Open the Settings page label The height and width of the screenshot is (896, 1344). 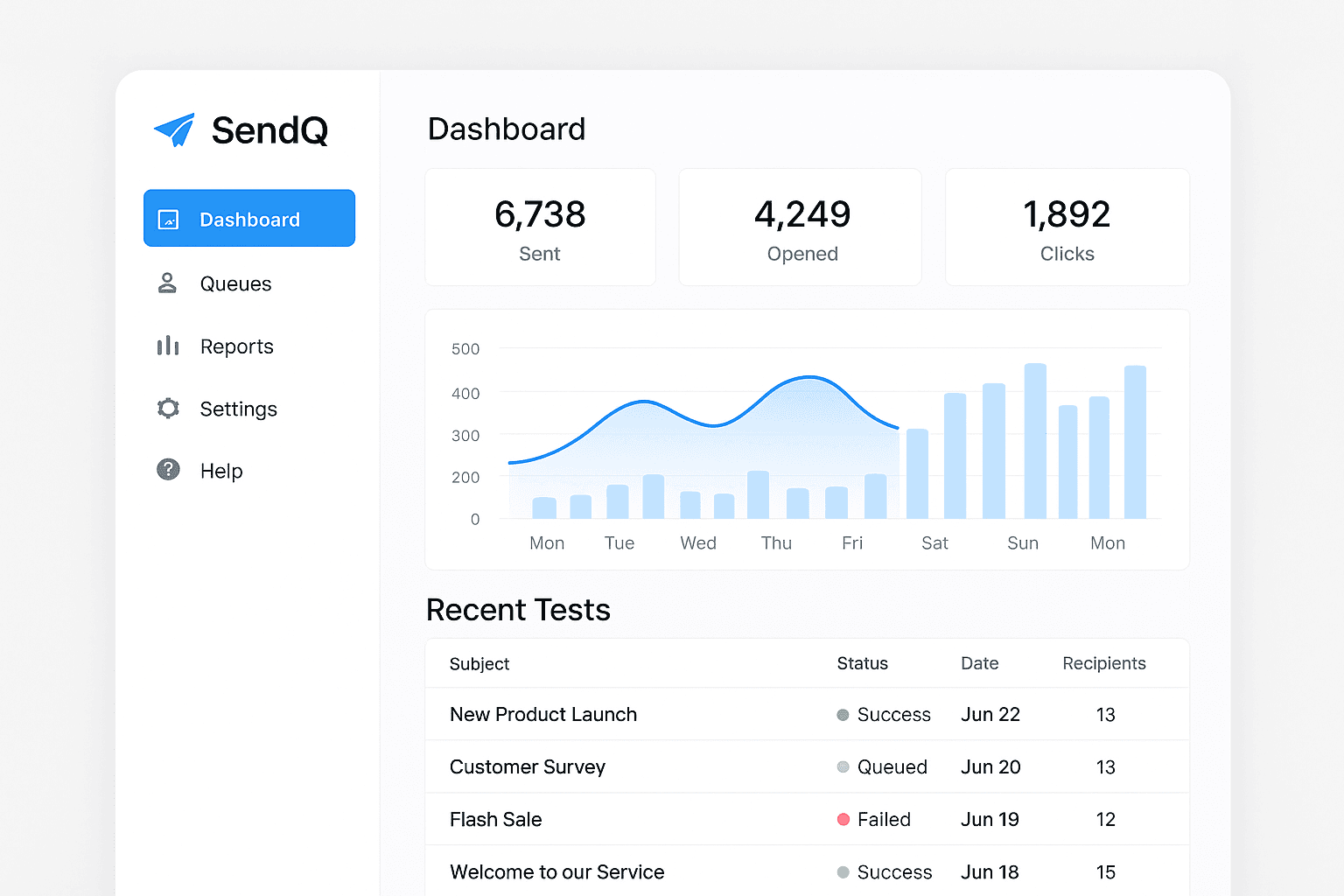pos(238,409)
